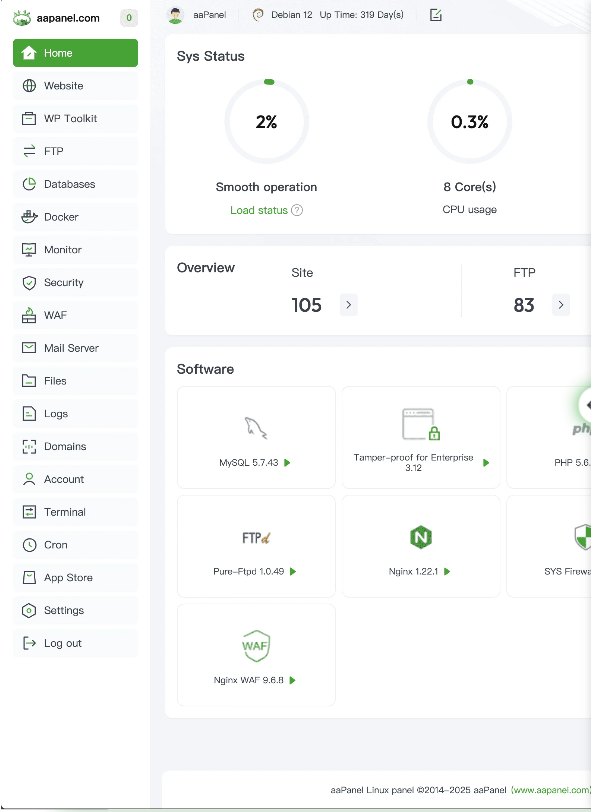The image size is (591, 812).
Task: Select the App Store bag icon
Action: [29, 577]
